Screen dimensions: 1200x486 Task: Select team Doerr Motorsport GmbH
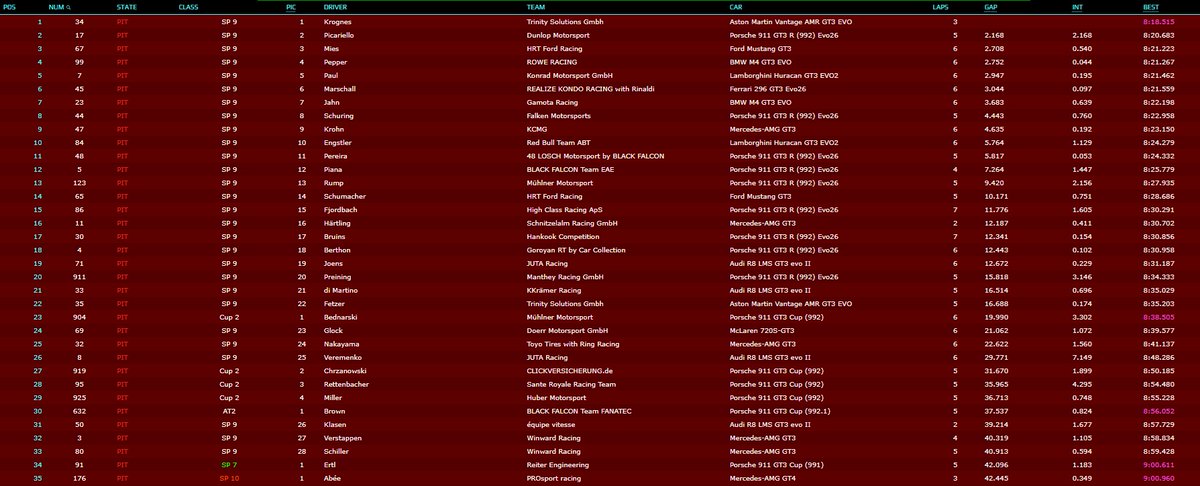(567, 331)
